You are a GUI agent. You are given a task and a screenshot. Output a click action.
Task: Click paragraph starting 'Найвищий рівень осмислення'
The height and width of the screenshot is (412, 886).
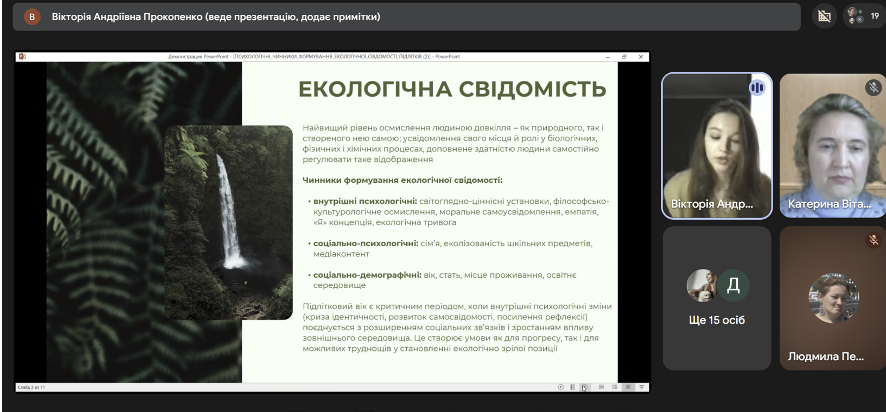click(453, 144)
